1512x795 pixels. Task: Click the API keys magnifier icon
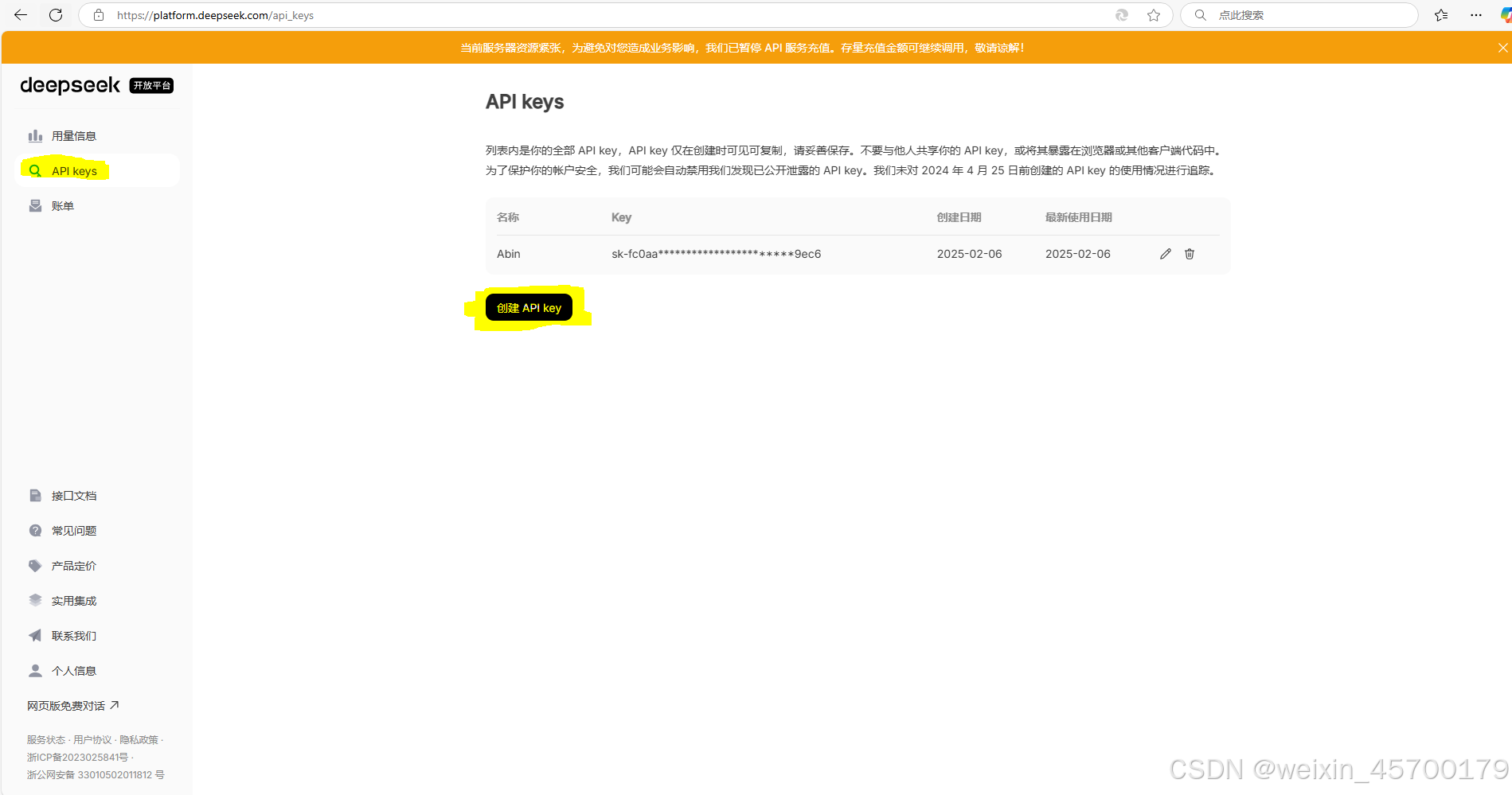(x=35, y=171)
